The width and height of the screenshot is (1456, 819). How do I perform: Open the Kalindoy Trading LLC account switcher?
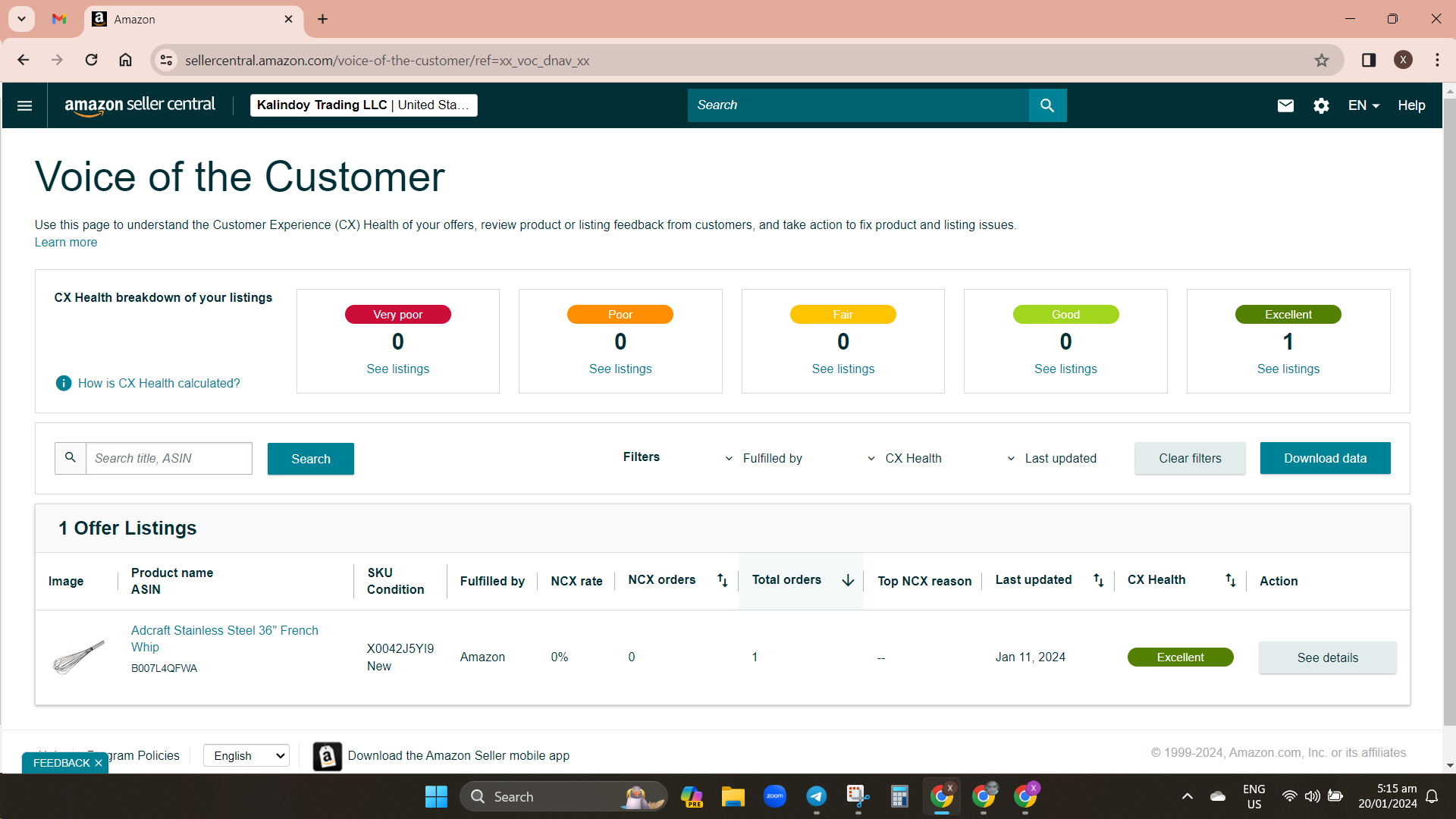tap(364, 105)
